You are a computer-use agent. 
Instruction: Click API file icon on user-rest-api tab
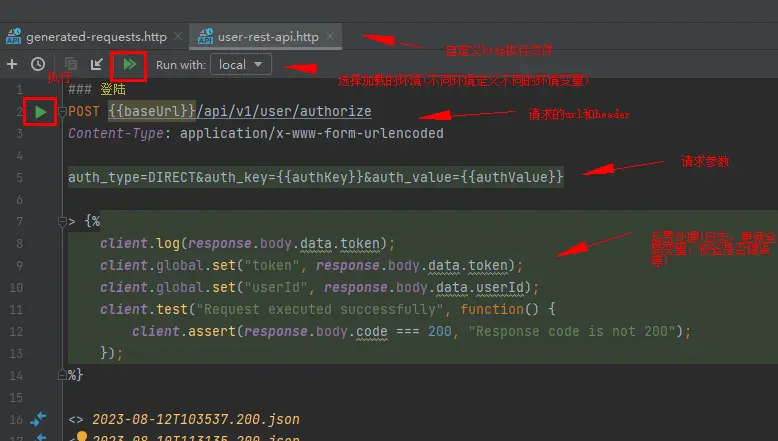[205, 36]
